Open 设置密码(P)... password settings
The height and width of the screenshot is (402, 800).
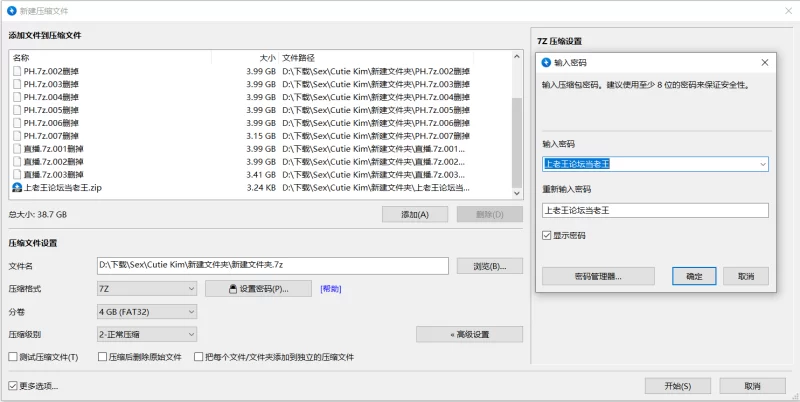[x=258, y=289]
